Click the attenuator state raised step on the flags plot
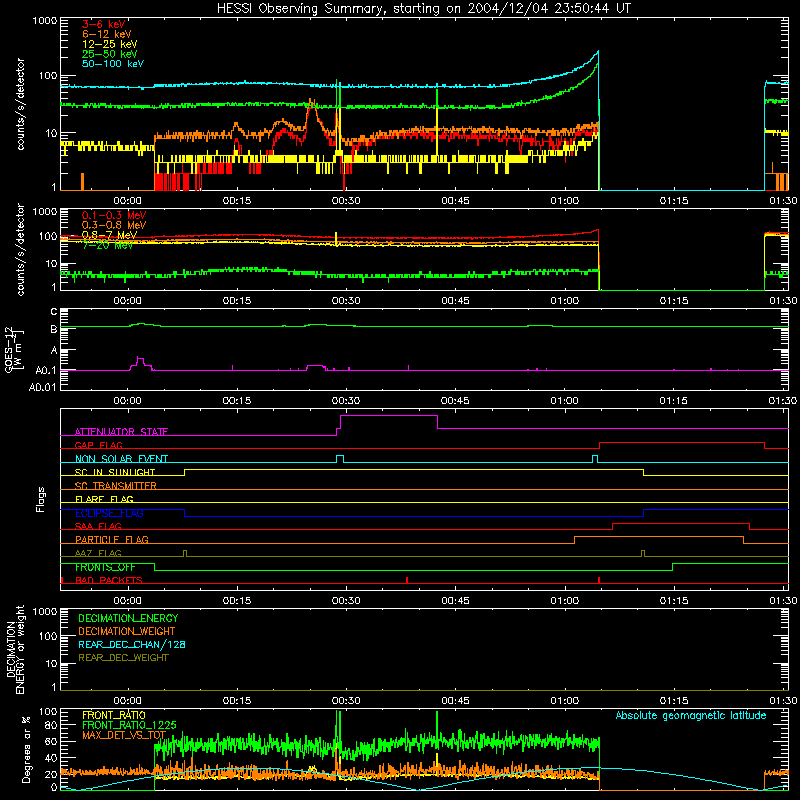The height and width of the screenshot is (800, 800). click(389, 416)
